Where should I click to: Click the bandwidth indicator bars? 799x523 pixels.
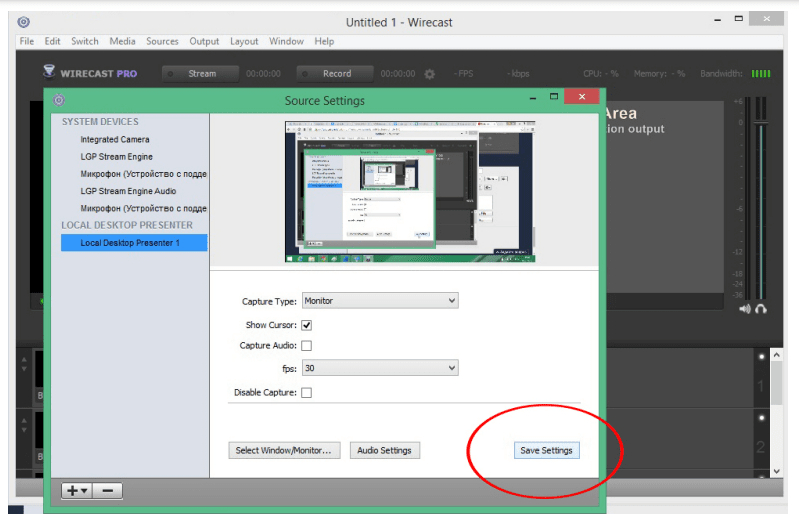(x=761, y=74)
